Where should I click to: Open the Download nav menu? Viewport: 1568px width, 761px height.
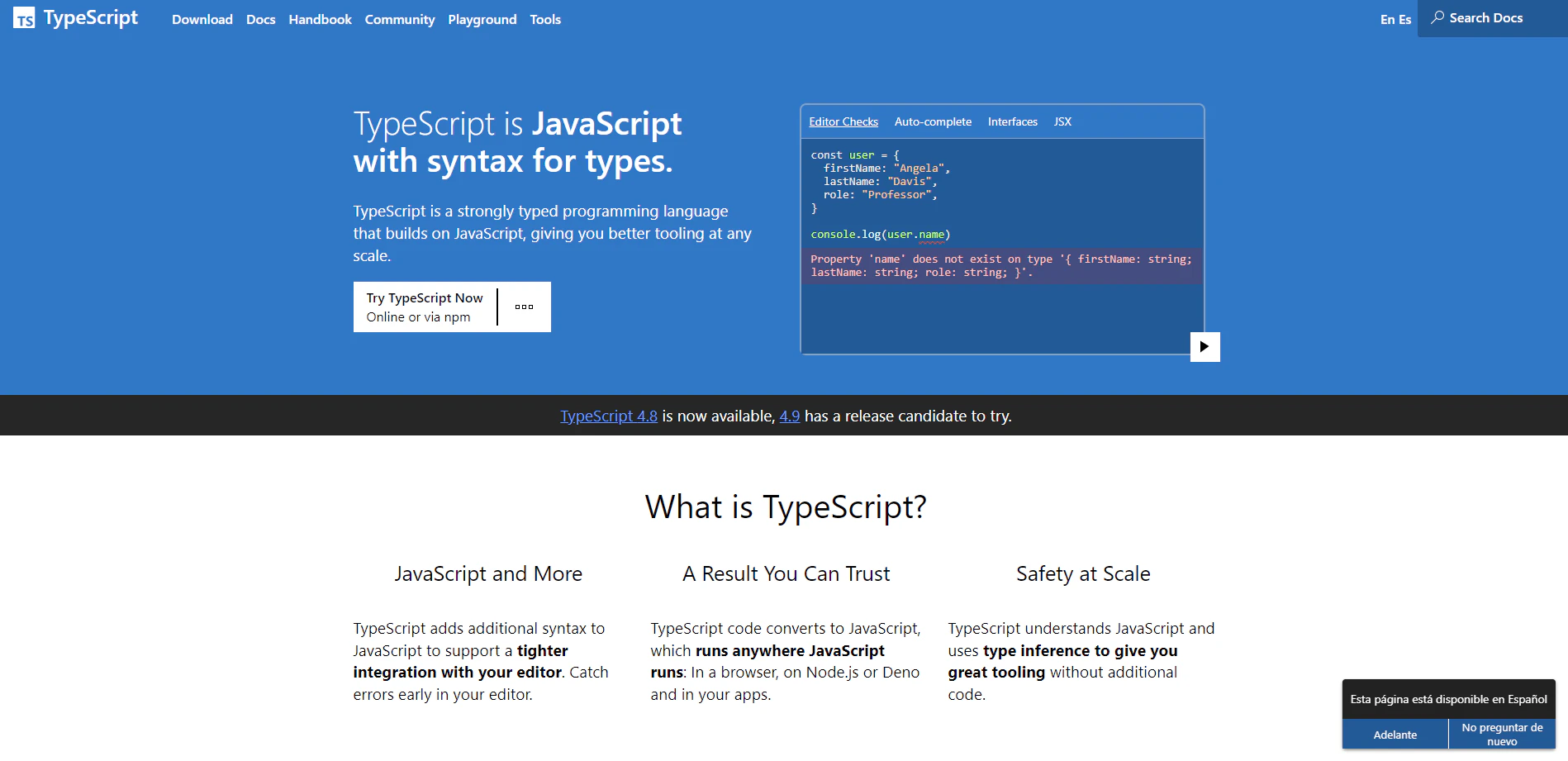(x=202, y=19)
